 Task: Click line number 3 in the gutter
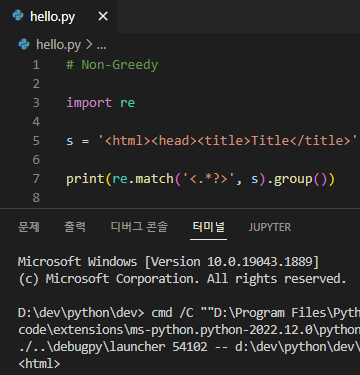pos(36,103)
